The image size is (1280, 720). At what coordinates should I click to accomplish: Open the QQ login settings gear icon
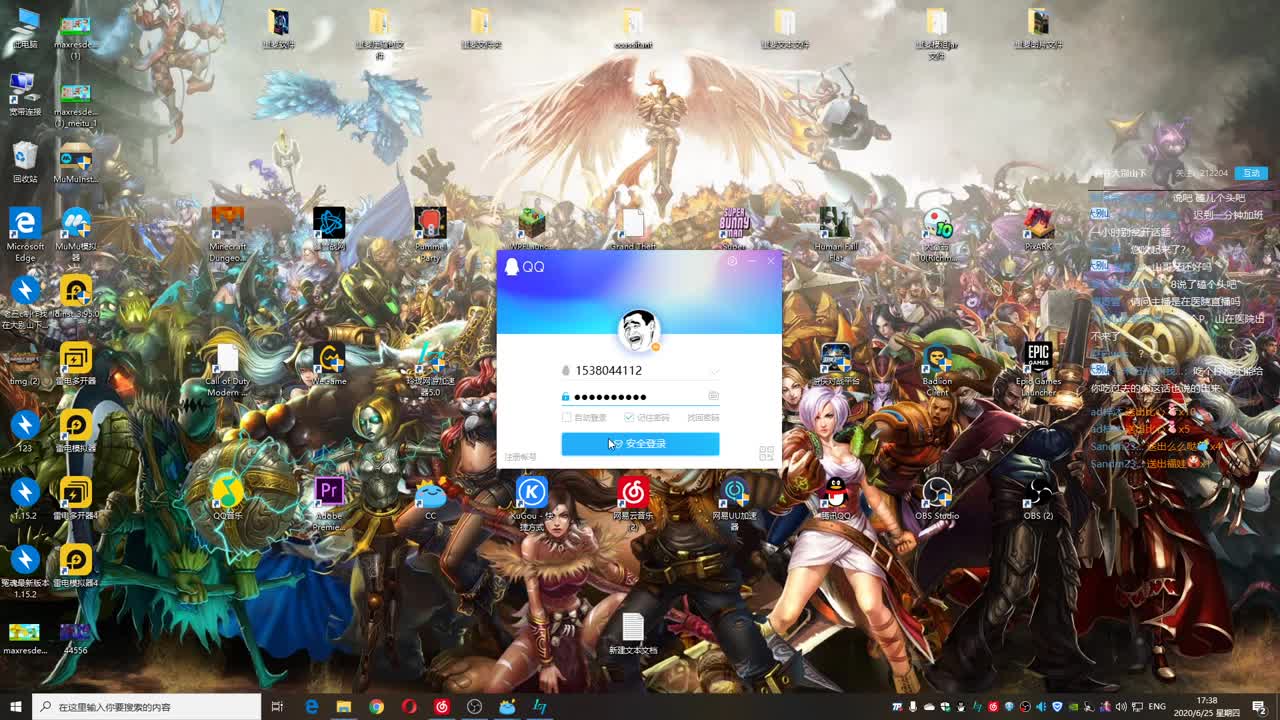click(x=732, y=261)
